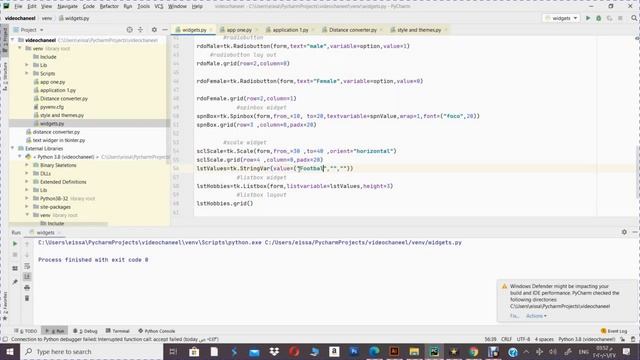Click Python 3.8 interpreter in status bar

point(587,339)
